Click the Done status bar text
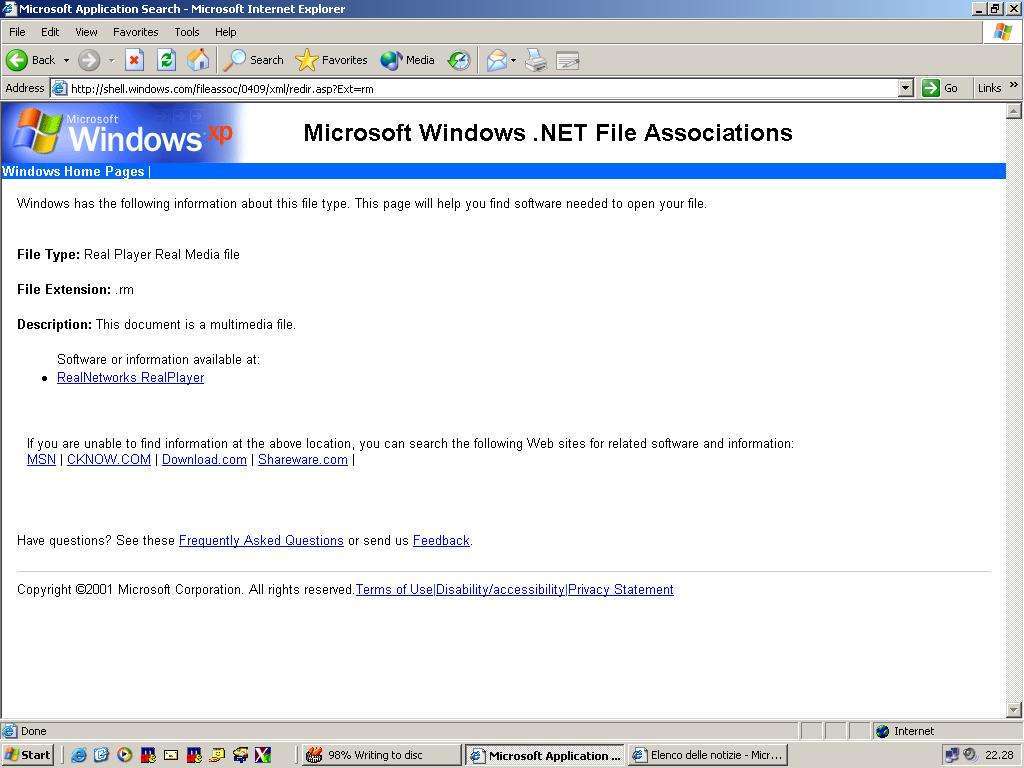 point(33,731)
